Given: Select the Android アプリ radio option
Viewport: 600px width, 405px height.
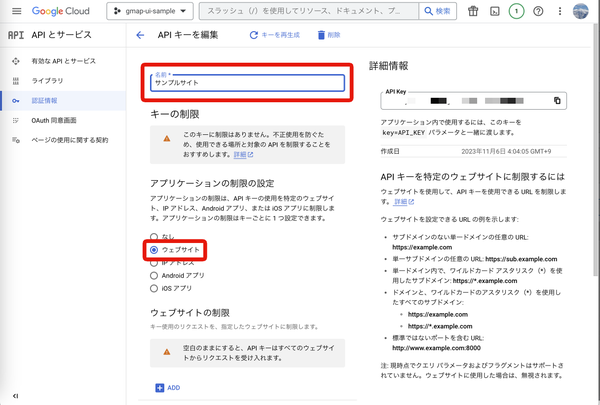Looking at the screenshot, I should (x=154, y=276).
